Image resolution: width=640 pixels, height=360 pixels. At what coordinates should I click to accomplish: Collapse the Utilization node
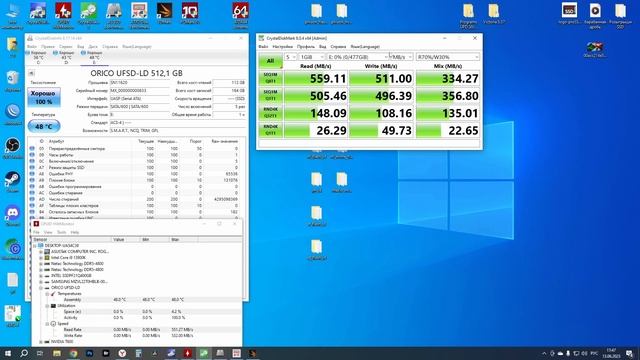47,306
